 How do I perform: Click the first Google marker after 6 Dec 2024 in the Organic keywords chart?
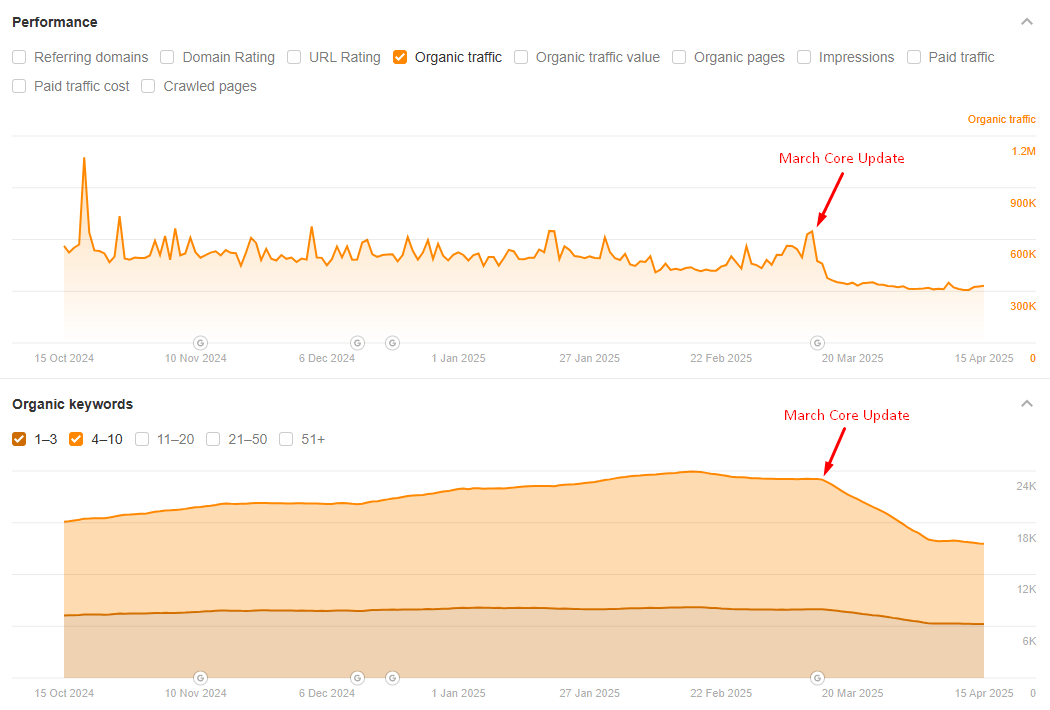point(358,678)
